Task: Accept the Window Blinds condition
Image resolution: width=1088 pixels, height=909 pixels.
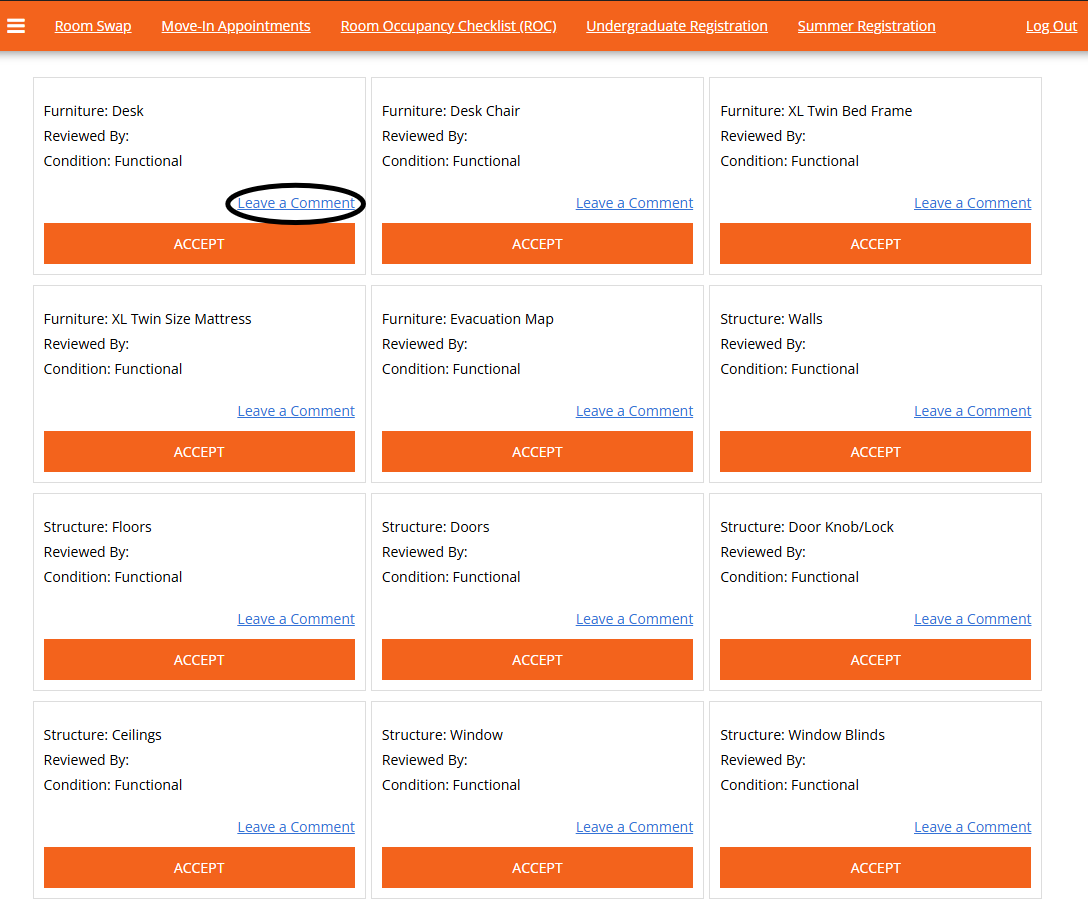Action: [x=875, y=868]
